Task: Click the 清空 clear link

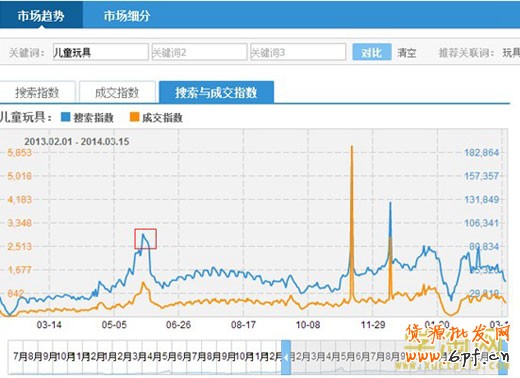Action: pyautogui.click(x=406, y=53)
